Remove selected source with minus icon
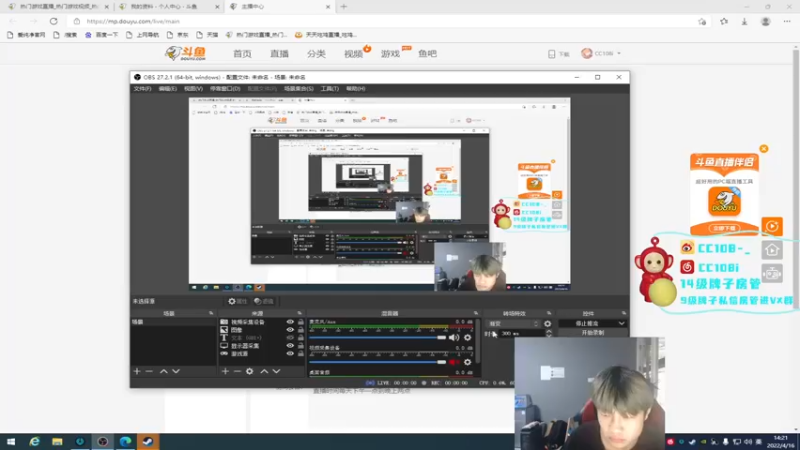 click(237, 371)
